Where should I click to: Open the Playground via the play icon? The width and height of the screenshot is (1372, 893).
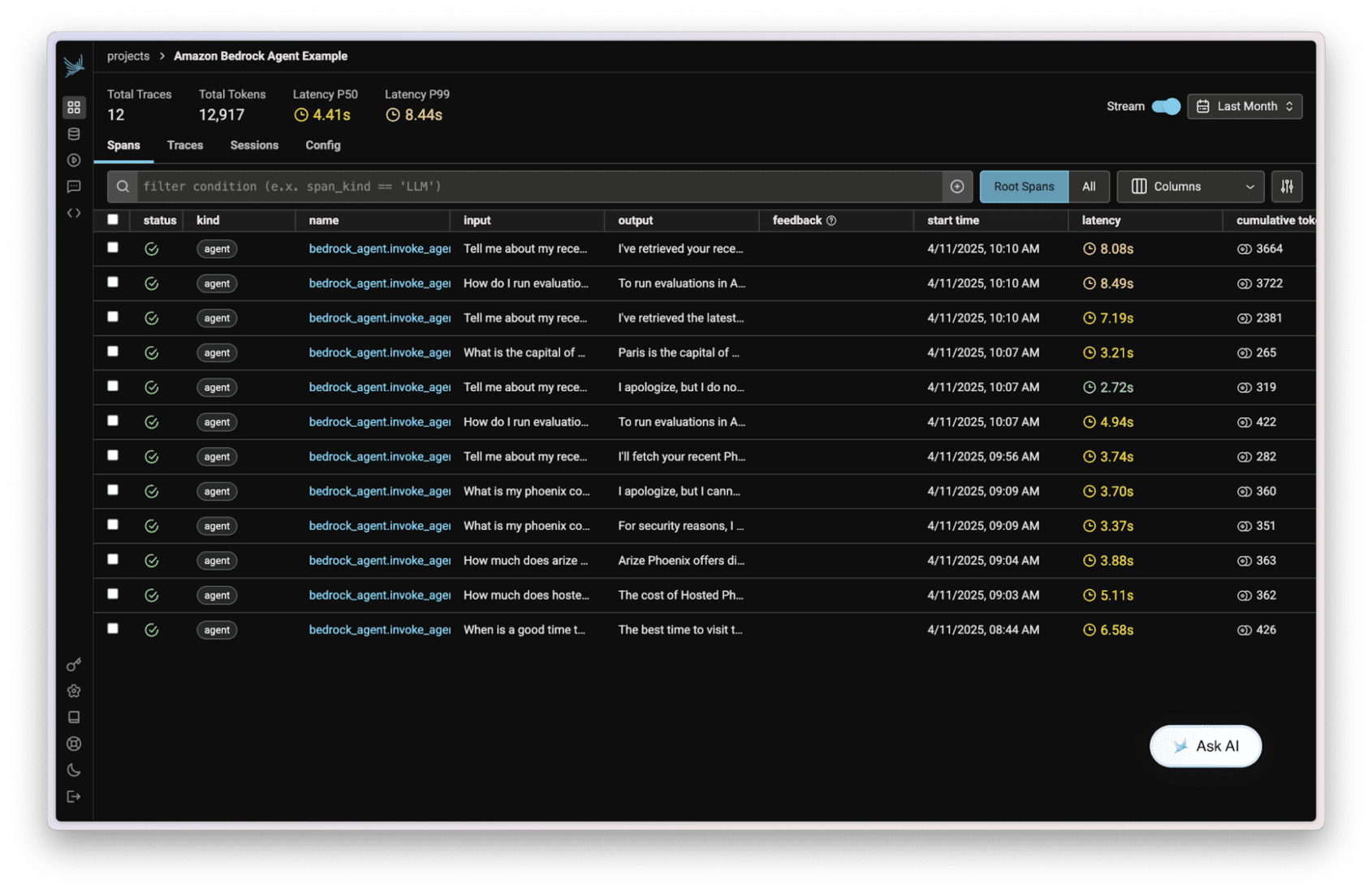[74, 160]
